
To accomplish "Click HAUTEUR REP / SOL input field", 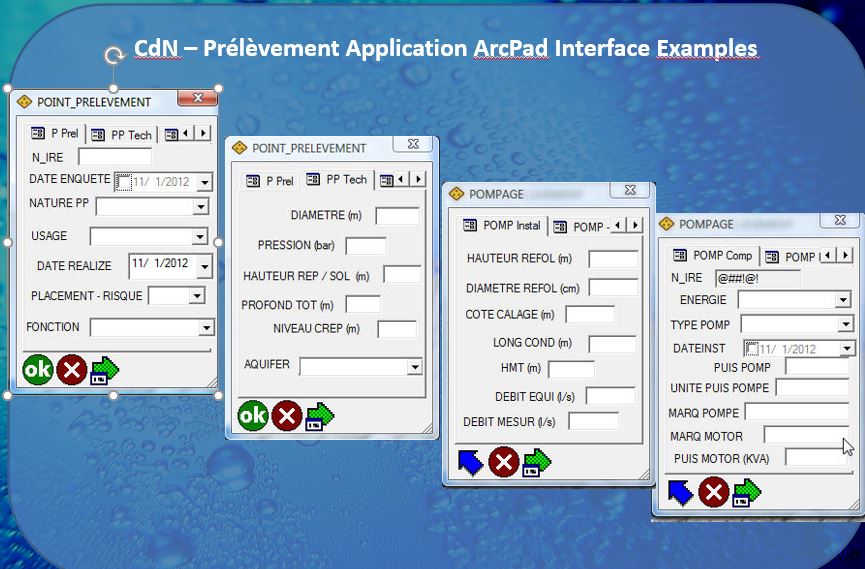I will 402,275.
